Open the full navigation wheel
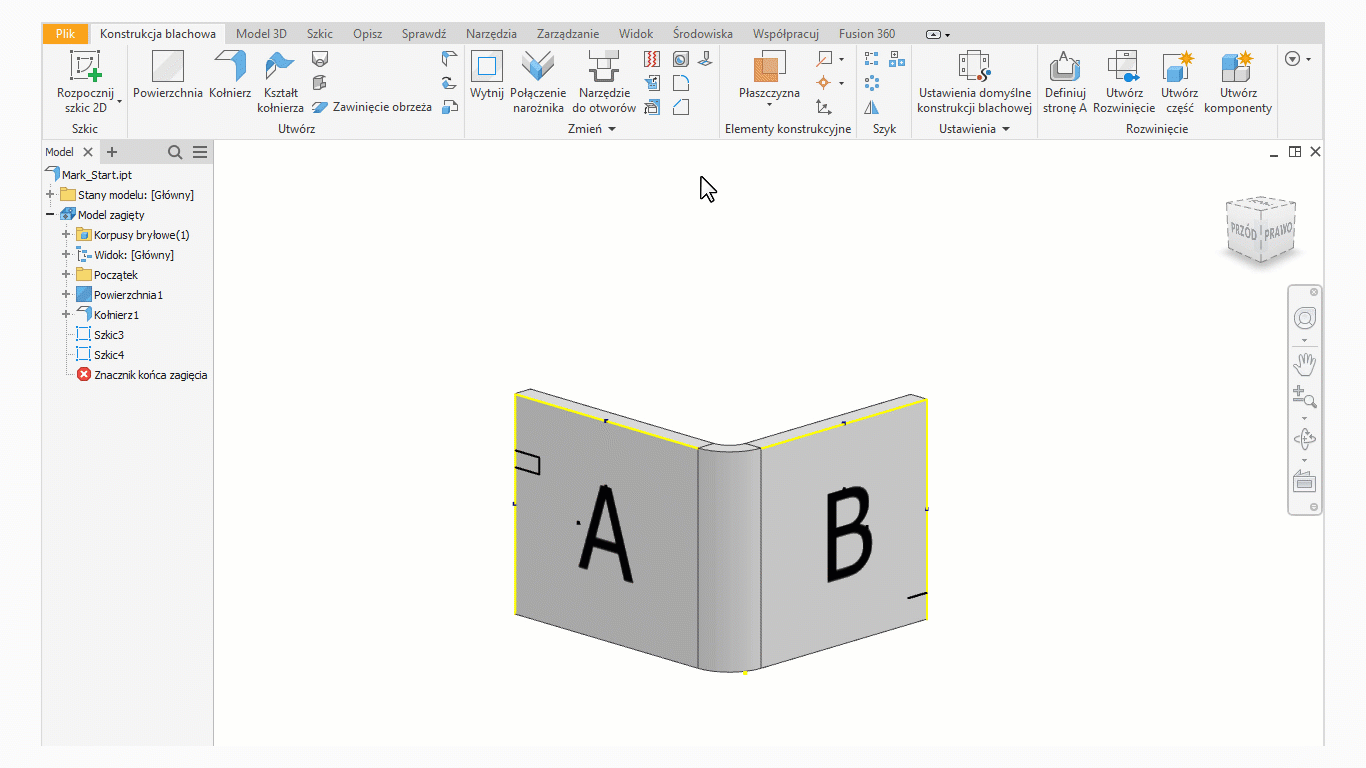 tap(1305, 319)
